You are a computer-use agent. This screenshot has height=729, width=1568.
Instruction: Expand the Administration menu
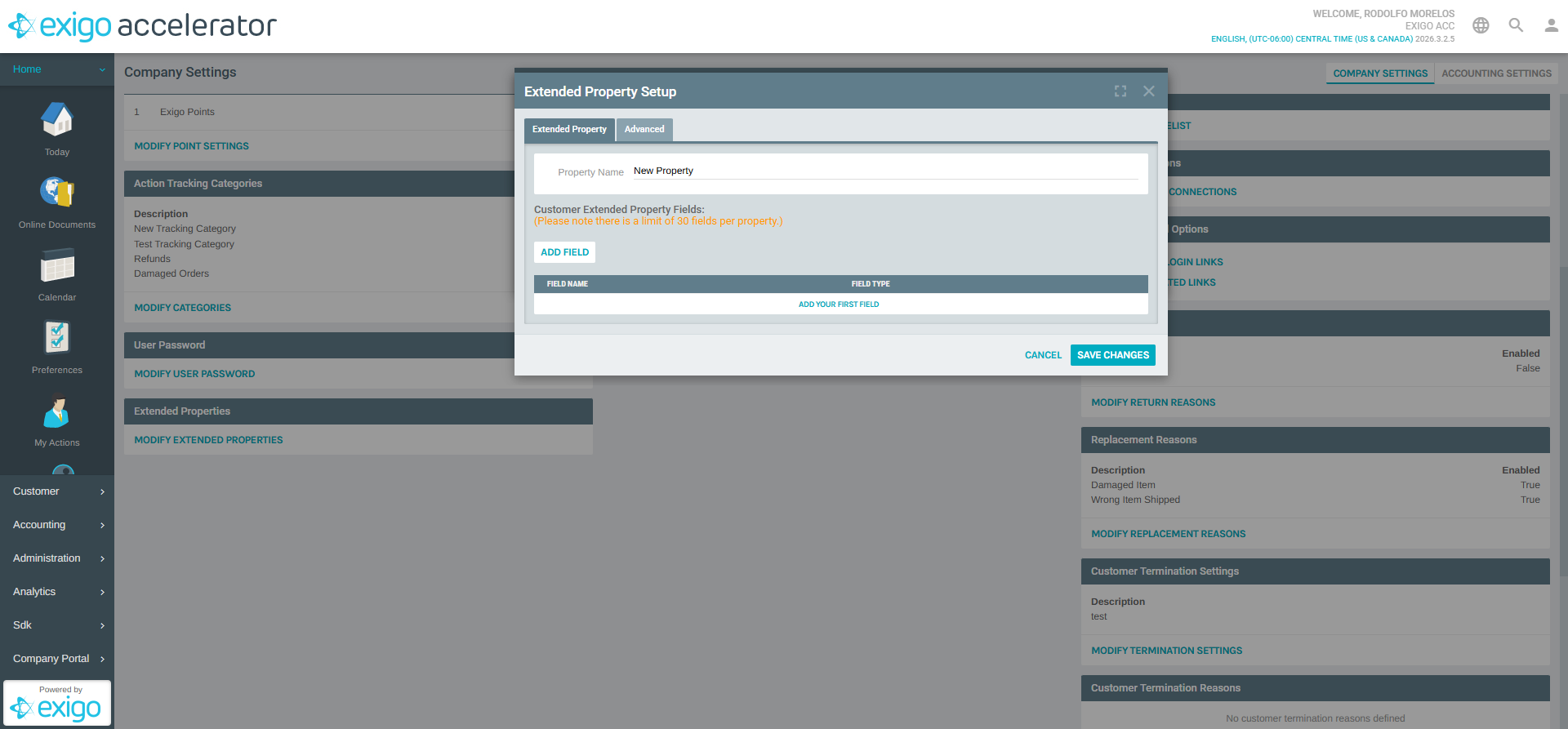click(57, 558)
